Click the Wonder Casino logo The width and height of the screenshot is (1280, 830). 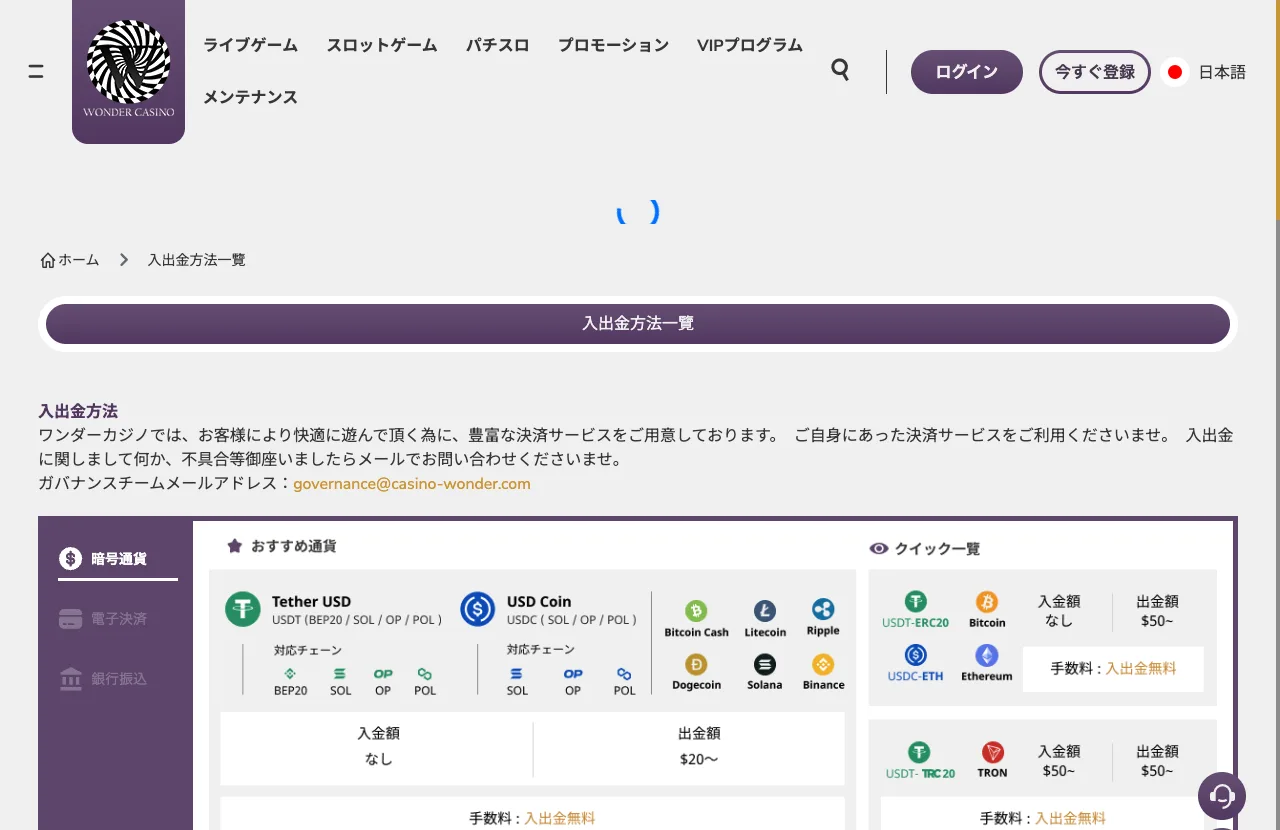tap(128, 70)
